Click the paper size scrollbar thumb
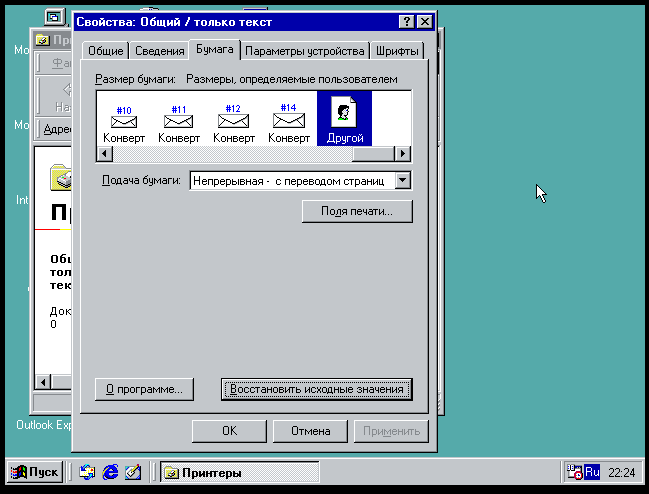Viewport: 649px width, 494px height. click(373, 154)
